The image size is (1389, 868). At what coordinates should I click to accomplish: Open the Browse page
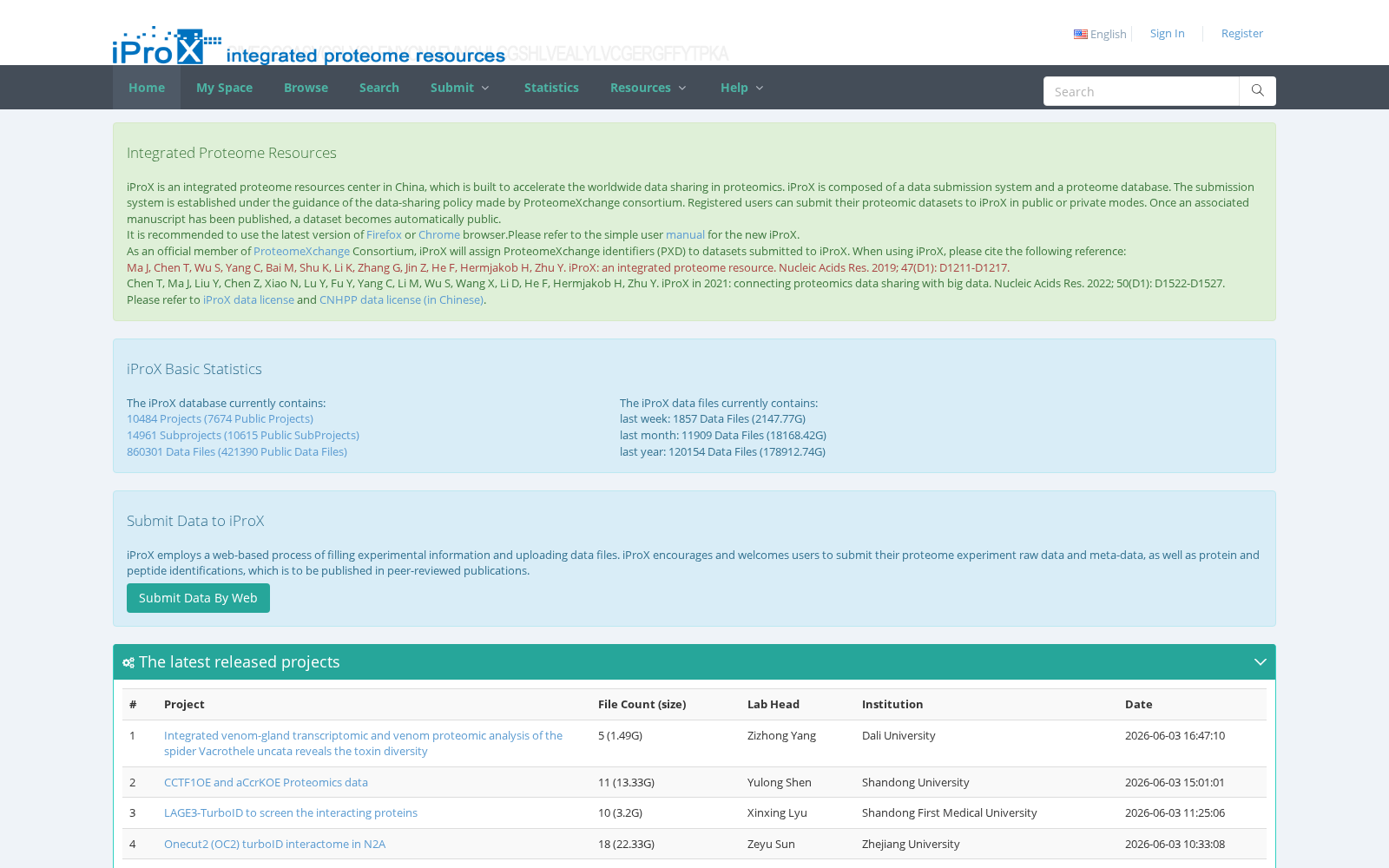(306, 88)
